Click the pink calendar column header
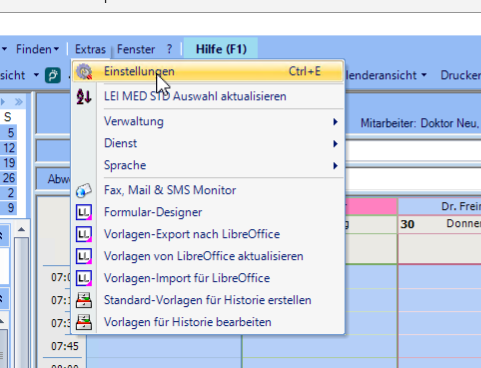 point(371,207)
